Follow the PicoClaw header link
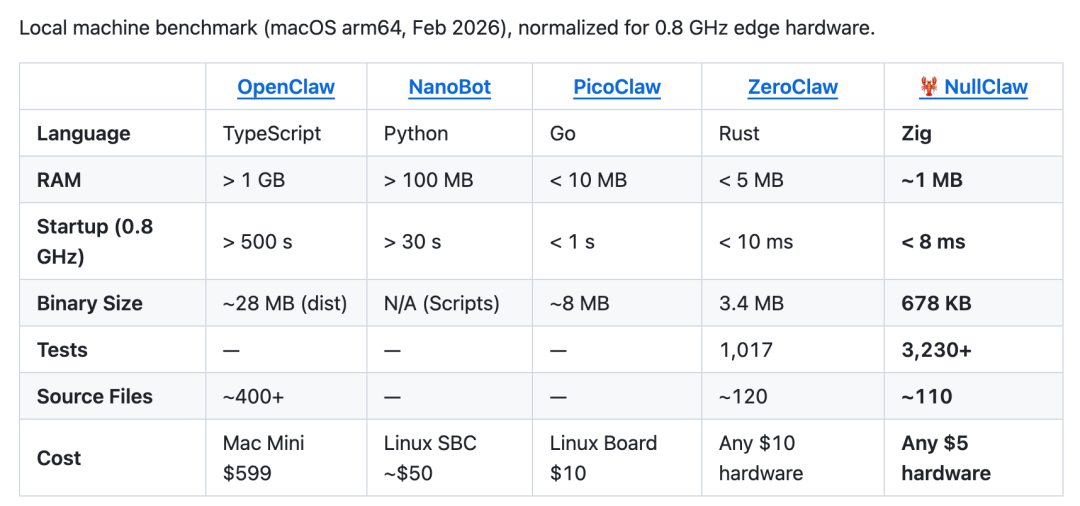This screenshot has height=506, width=1080. 617,87
